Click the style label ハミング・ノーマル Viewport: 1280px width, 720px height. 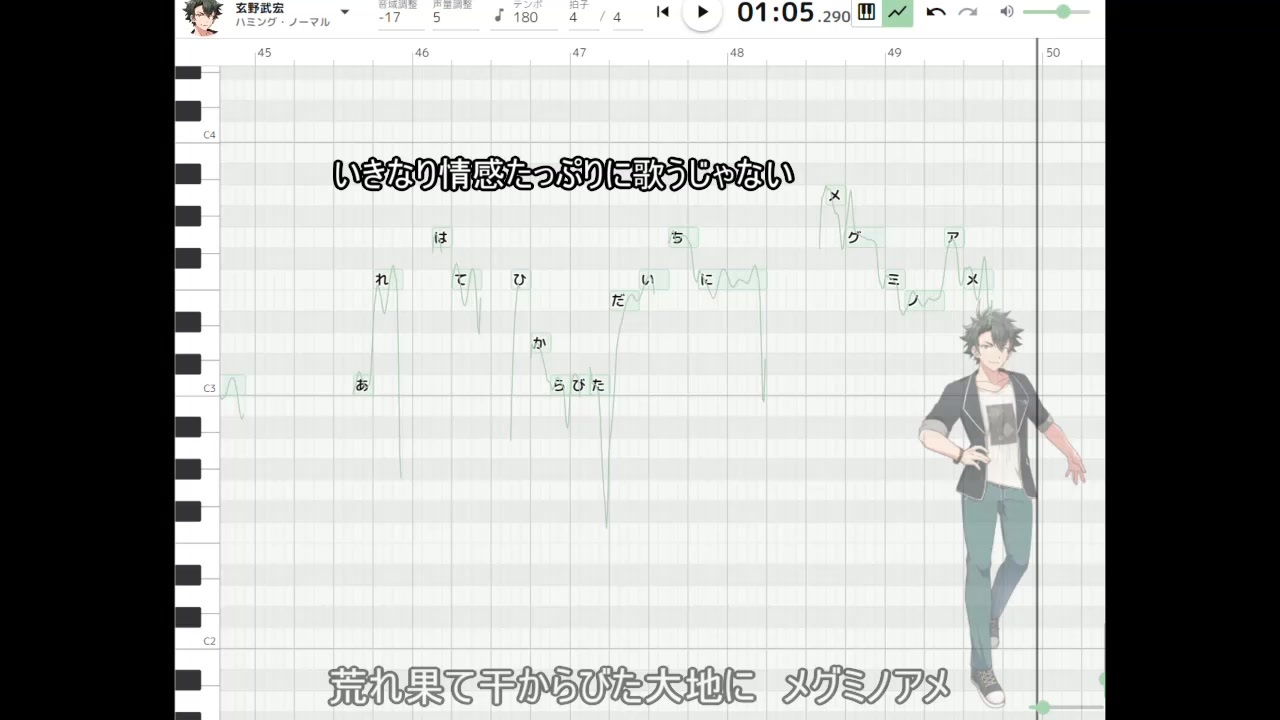pyautogui.click(x=282, y=22)
